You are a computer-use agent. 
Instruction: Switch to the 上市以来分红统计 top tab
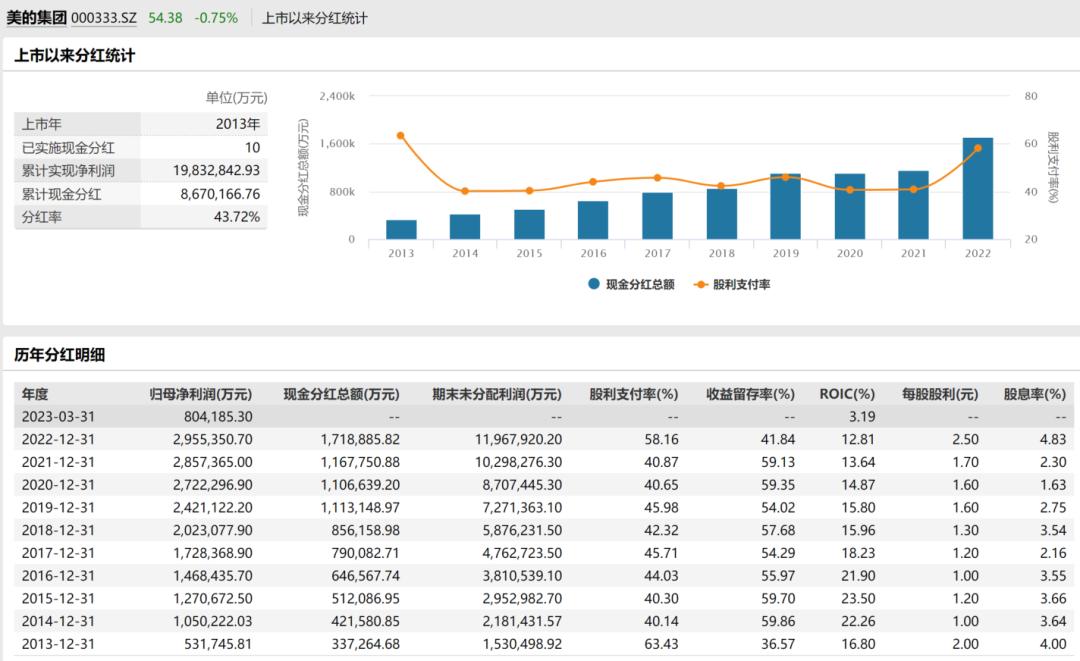pyautogui.click(x=315, y=18)
